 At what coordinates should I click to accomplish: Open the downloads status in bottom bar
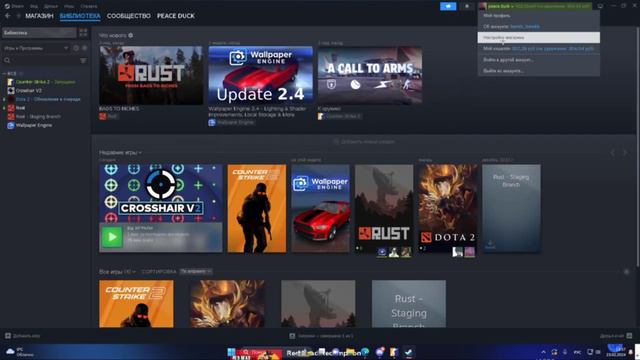click(322, 336)
